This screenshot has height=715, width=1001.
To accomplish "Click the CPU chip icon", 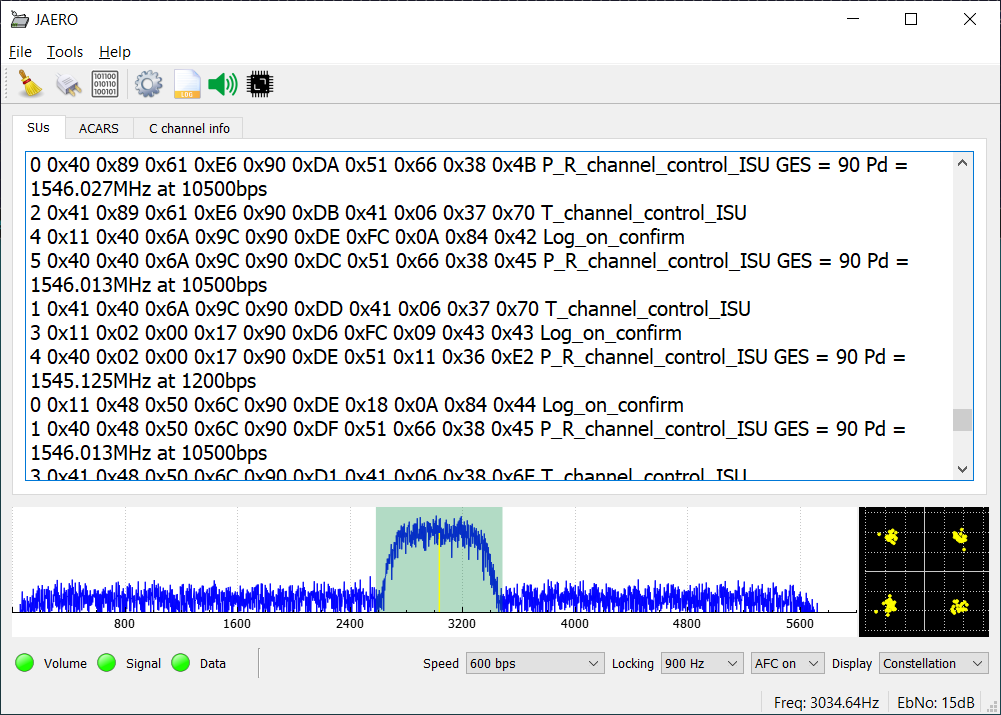I will [x=260, y=84].
